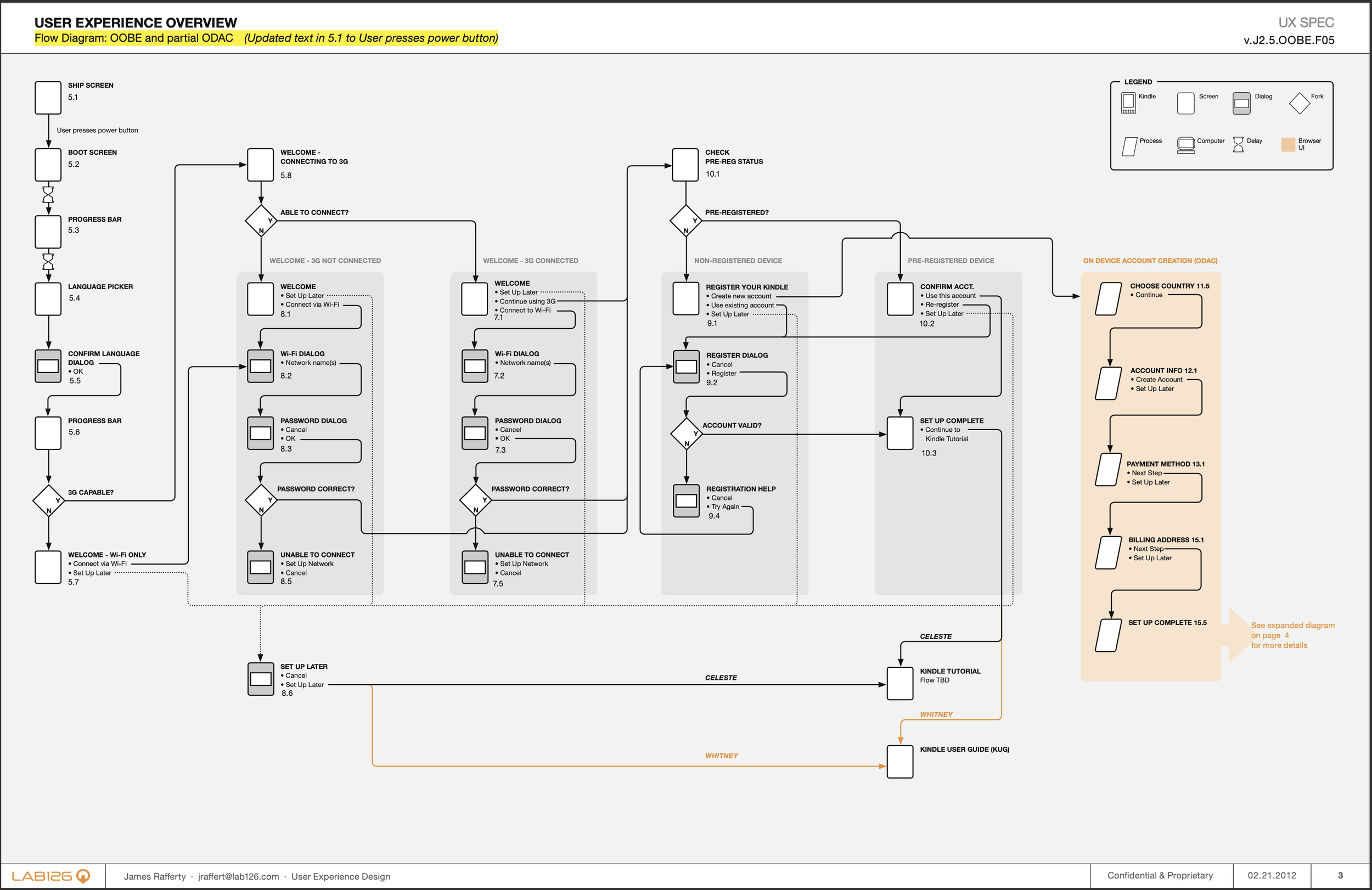1372x890 pixels.
Task: Click the Payment Method 13.1 process icon
Action: pyautogui.click(x=1108, y=469)
